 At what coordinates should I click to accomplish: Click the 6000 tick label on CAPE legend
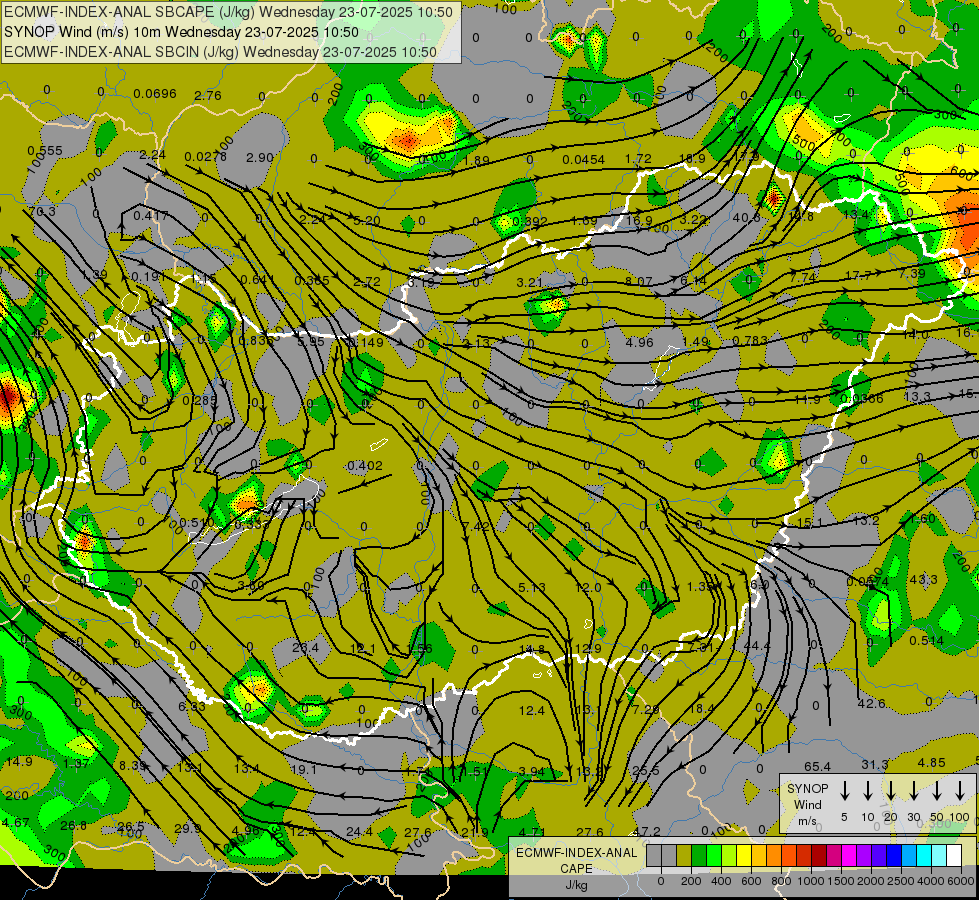click(961, 881)
